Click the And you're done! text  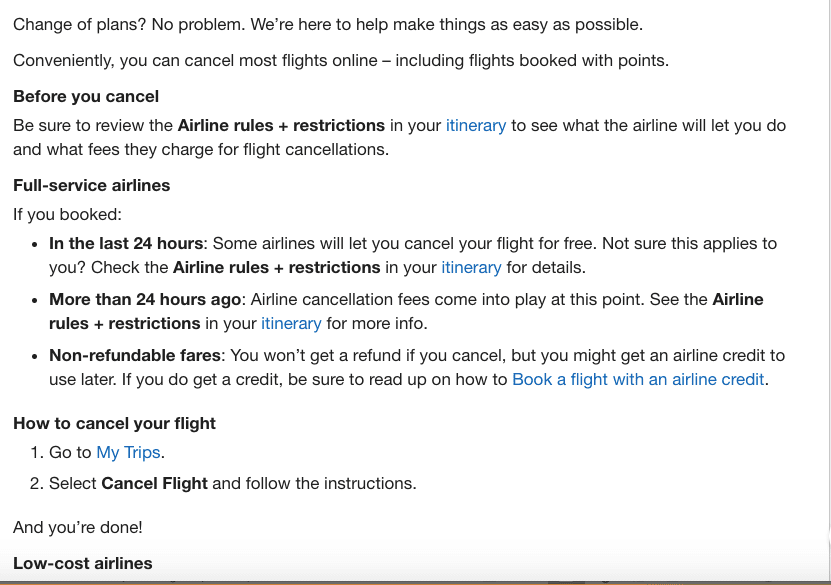78,528
